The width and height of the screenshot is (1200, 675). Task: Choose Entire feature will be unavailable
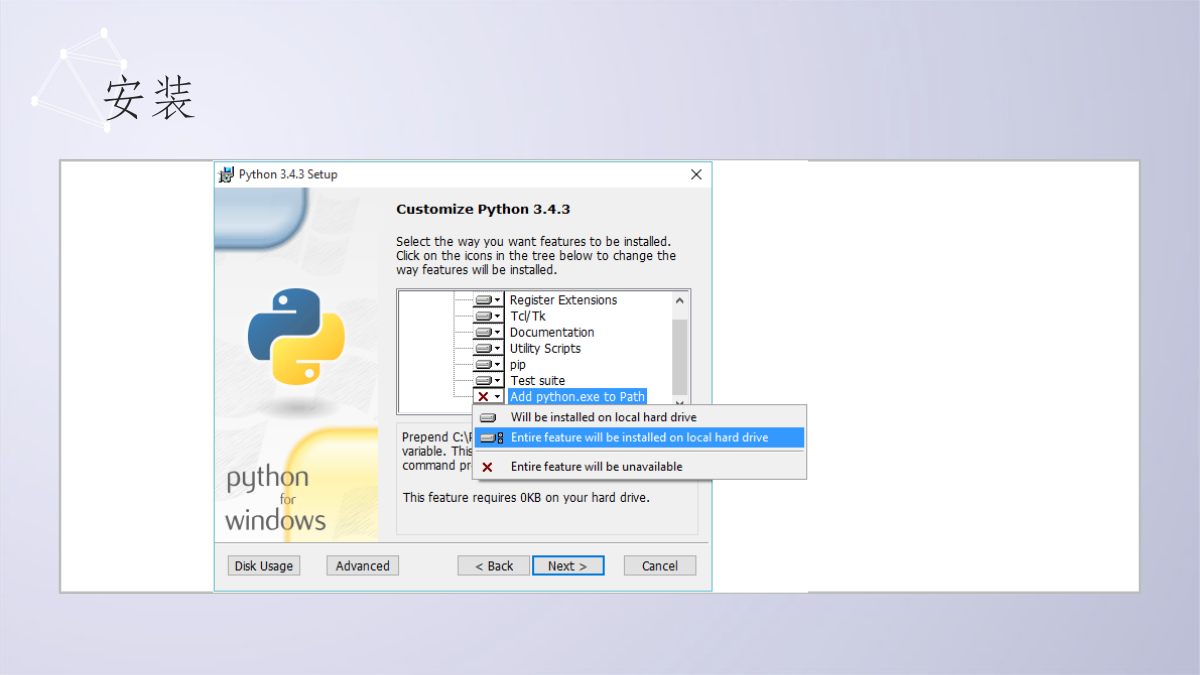tap(639, 467)
